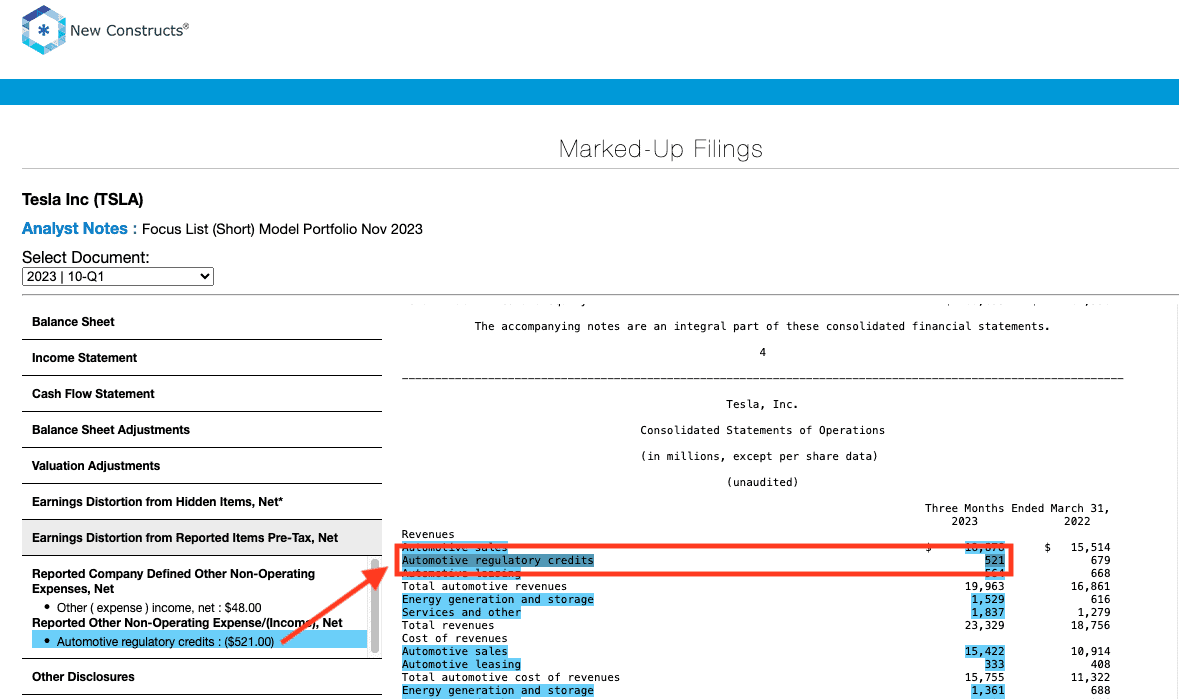Open the Select Document dropdown

point(118,277)
